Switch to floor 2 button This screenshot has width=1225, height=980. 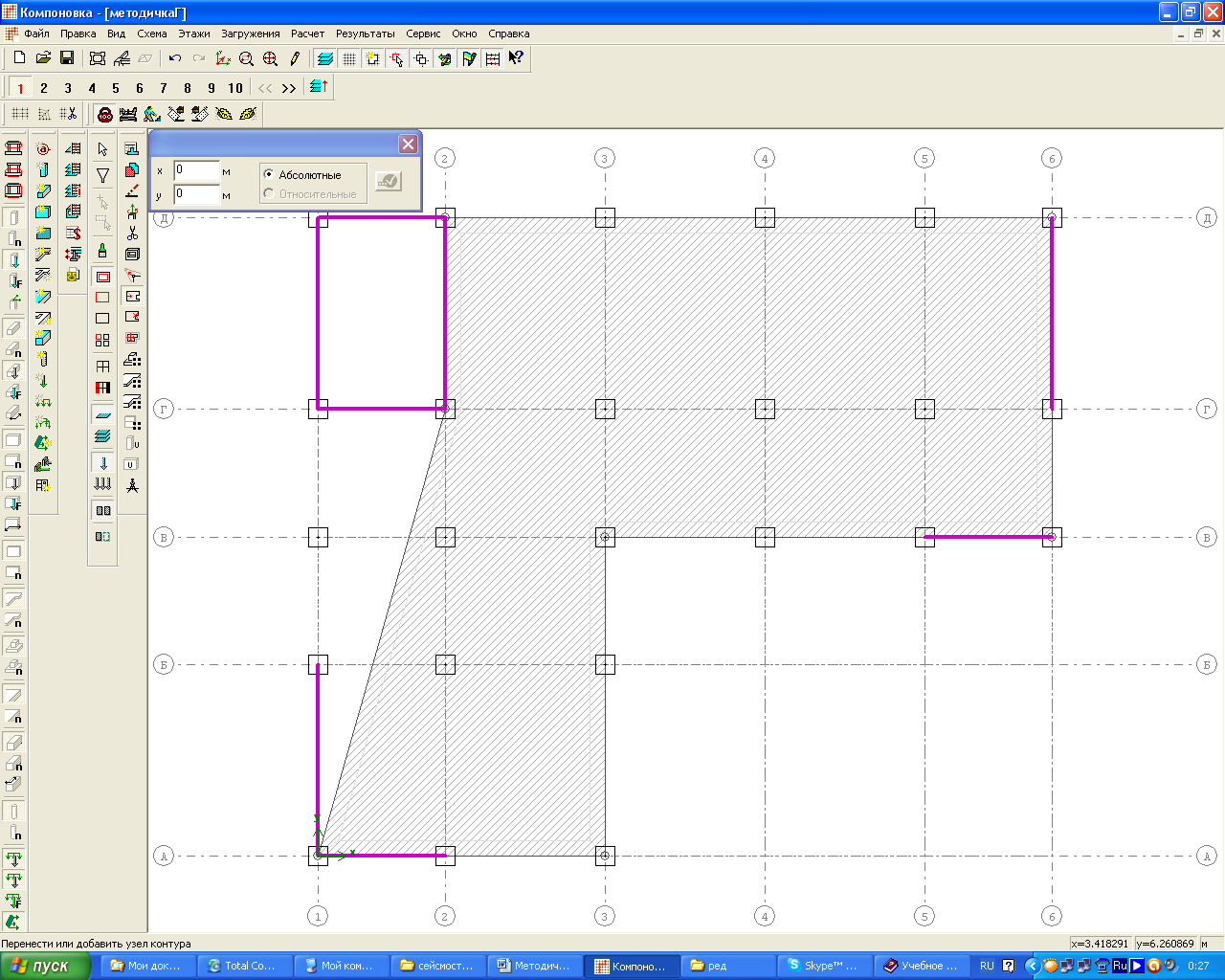[x=44, y=88]
